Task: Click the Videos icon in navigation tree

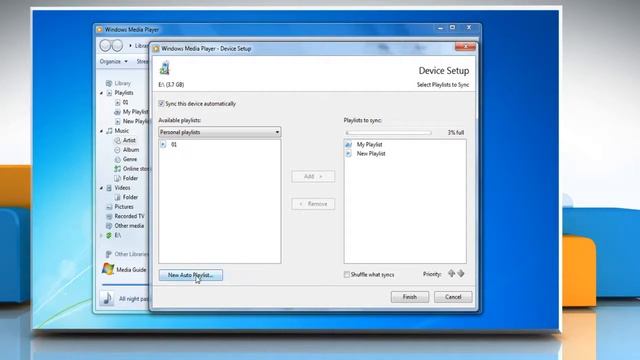Action: 109,188
